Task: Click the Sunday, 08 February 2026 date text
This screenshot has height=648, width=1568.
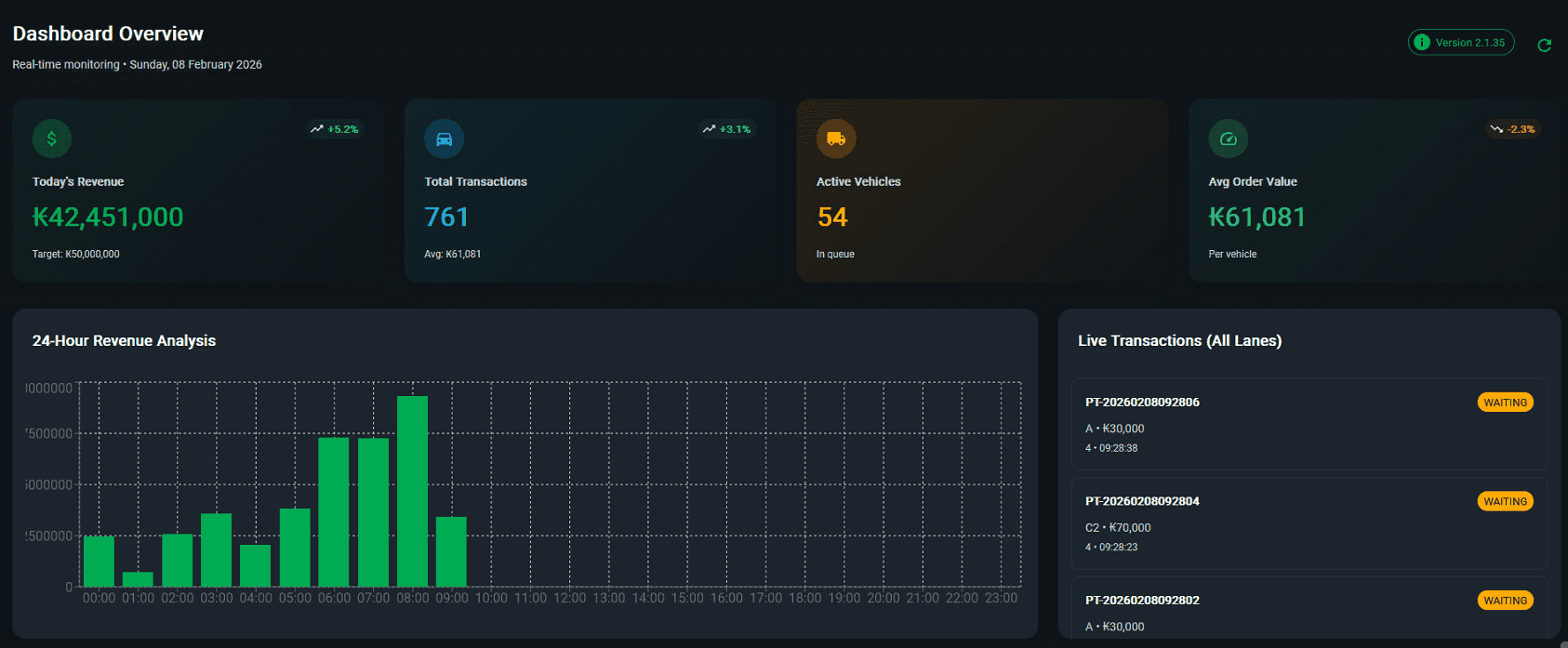Action: [195, 65]
